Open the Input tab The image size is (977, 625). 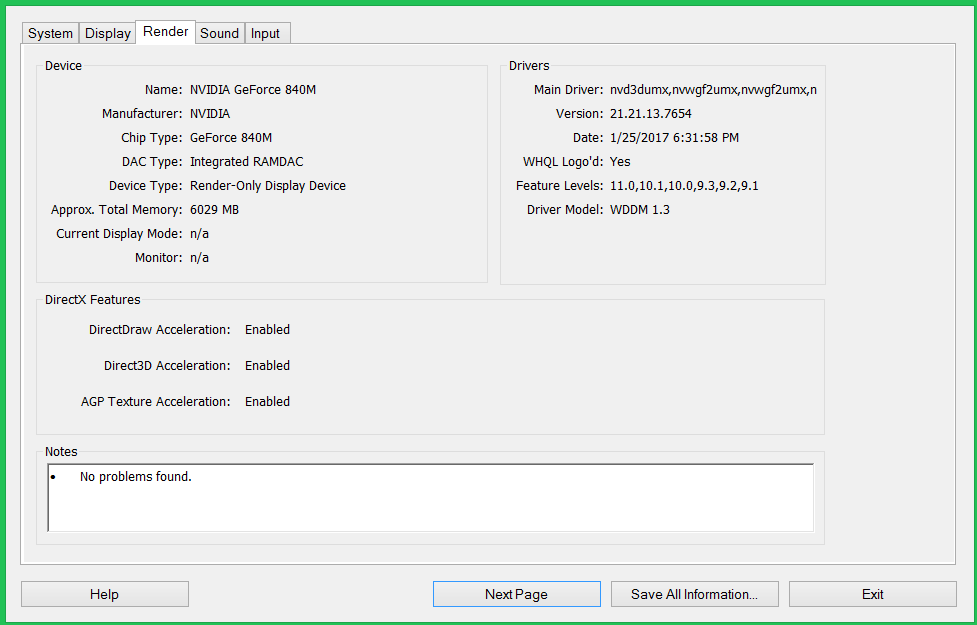265,33
